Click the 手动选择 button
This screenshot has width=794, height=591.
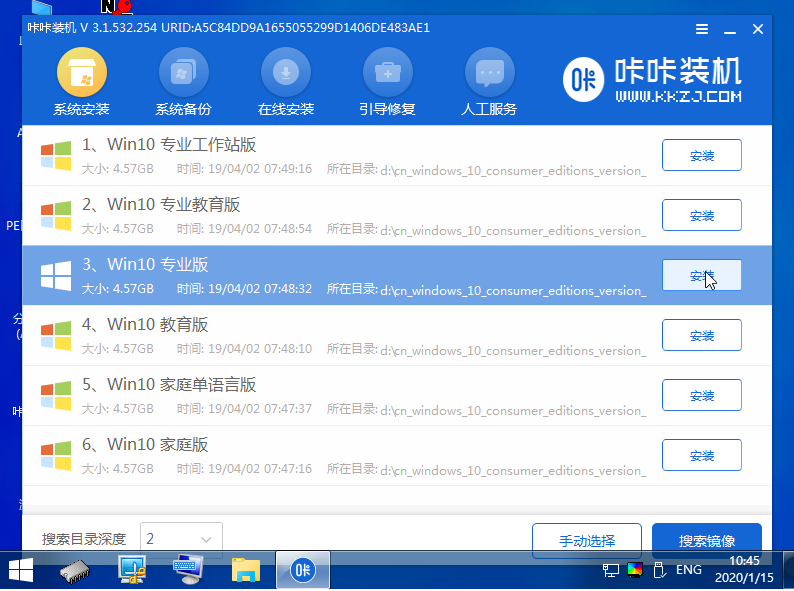coord(587,541)
